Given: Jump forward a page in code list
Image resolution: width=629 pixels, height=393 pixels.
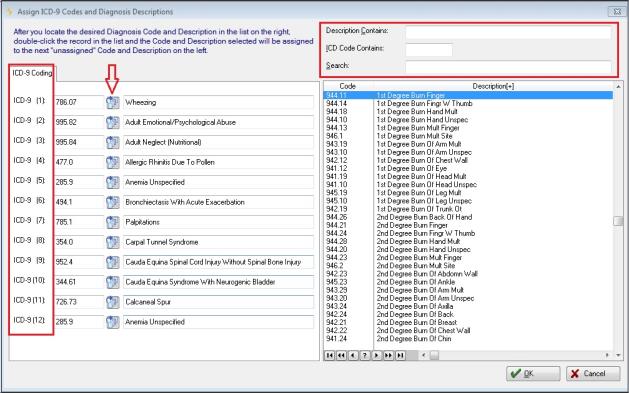Looking at the screenshot, I should pyautogui.click(x=388, y=355).
